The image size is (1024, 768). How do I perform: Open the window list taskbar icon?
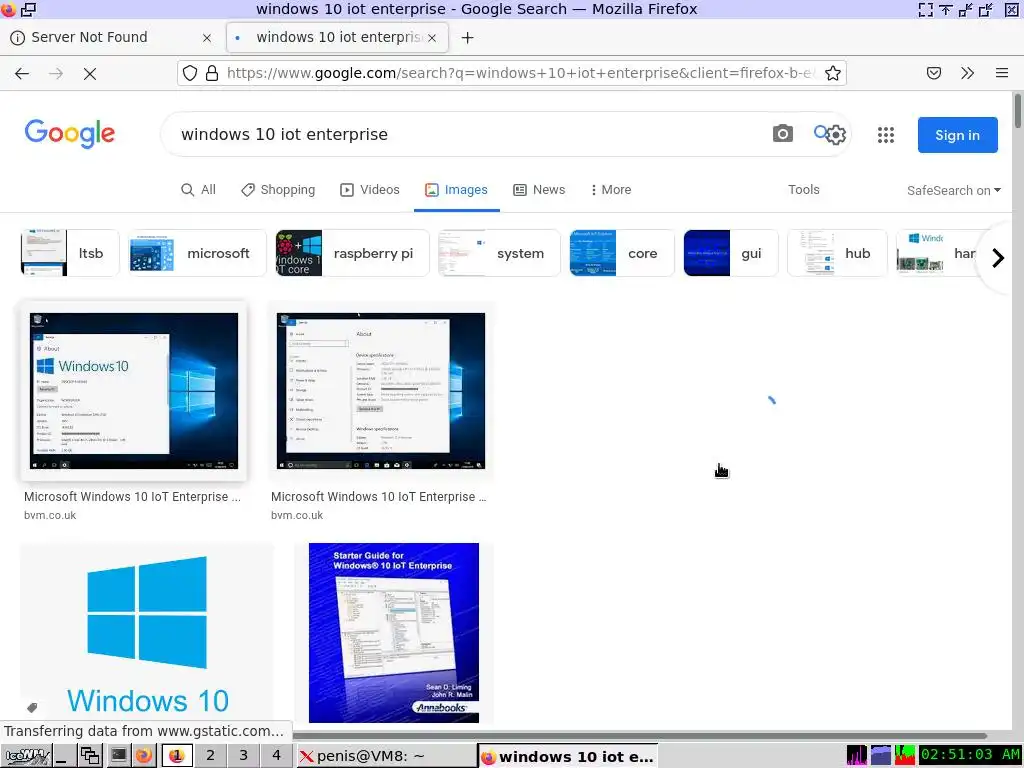click(x=89, y=756)
